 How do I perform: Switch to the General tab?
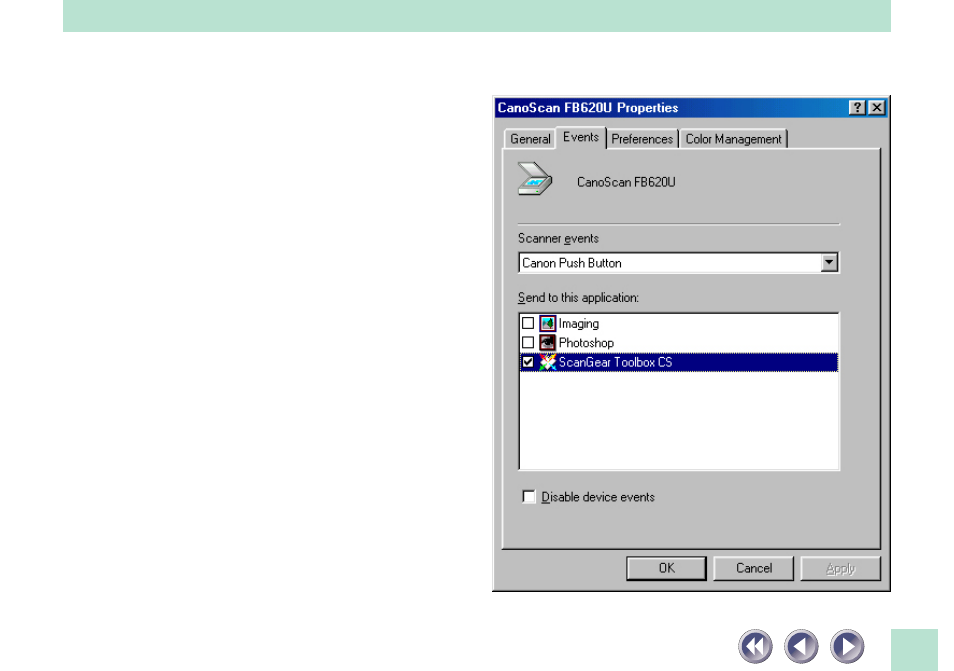point(530,139)
